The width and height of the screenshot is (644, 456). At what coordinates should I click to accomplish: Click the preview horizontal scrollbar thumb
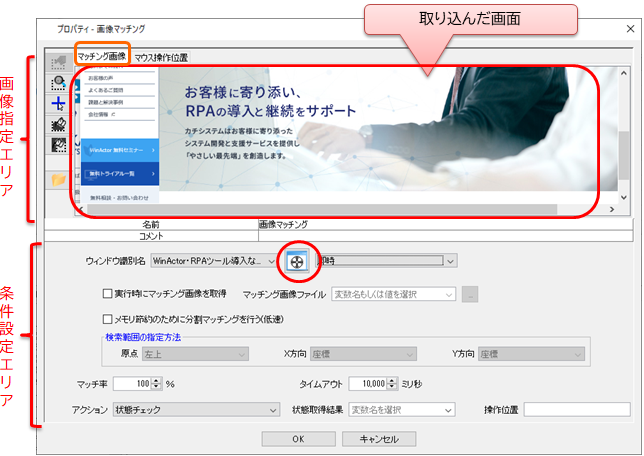pyautogui.click(x=322, y=209)
